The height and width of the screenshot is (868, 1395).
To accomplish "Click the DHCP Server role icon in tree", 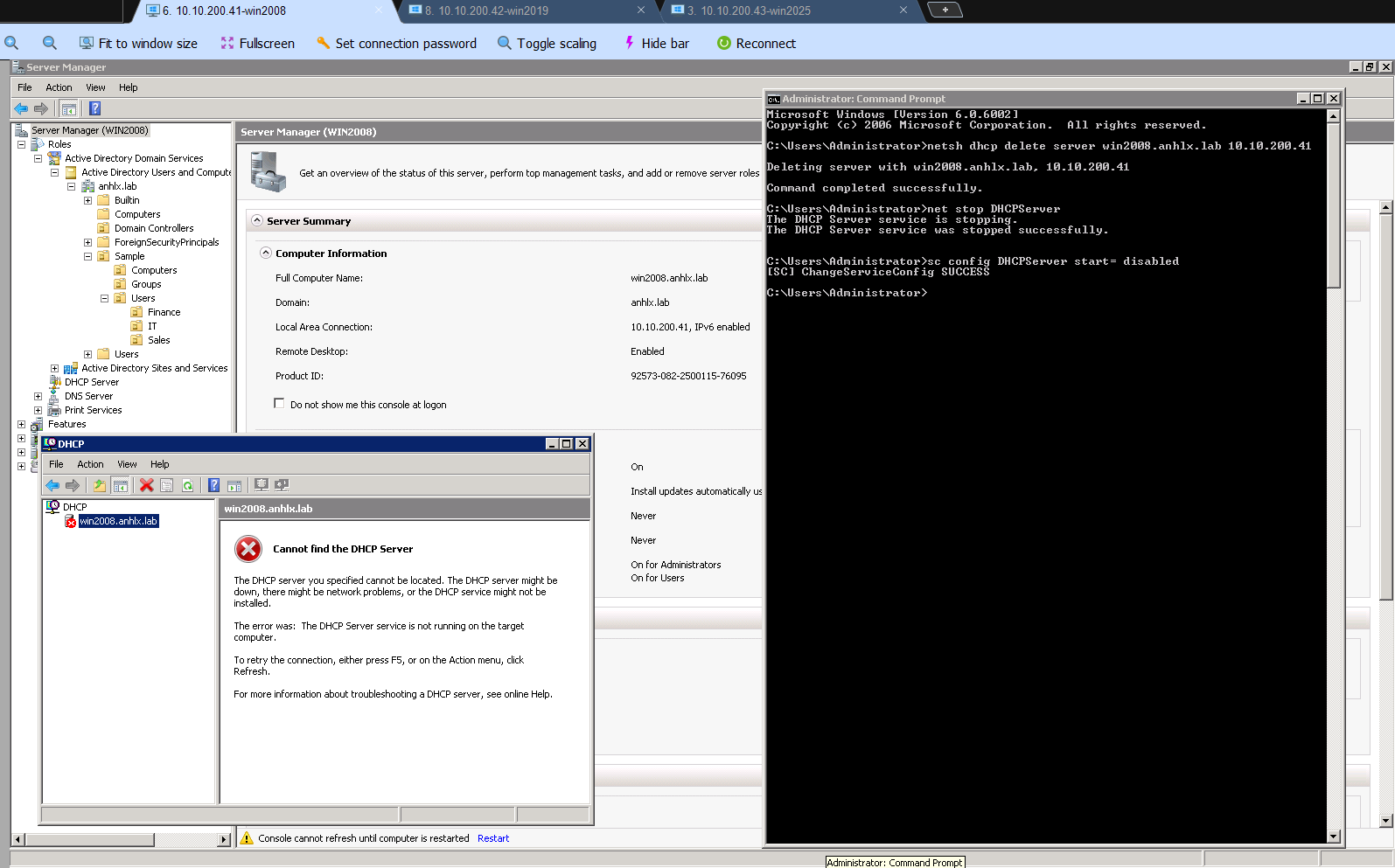I will click(55, 382).
